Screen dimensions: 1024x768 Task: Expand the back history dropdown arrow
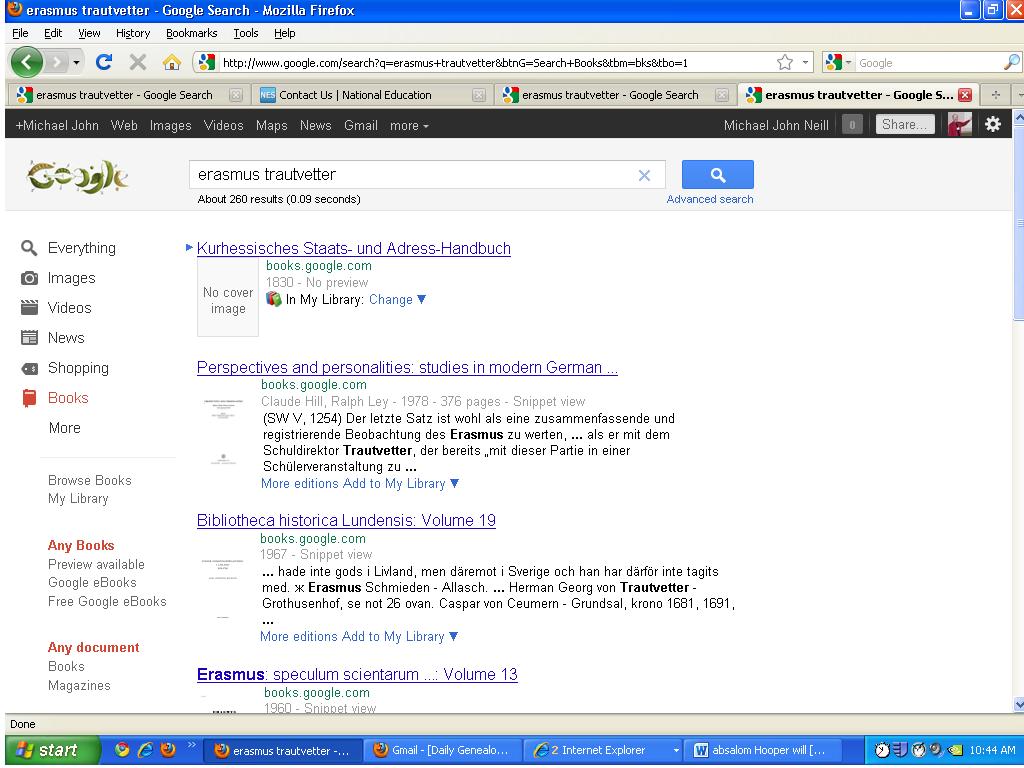pos(76,63)
